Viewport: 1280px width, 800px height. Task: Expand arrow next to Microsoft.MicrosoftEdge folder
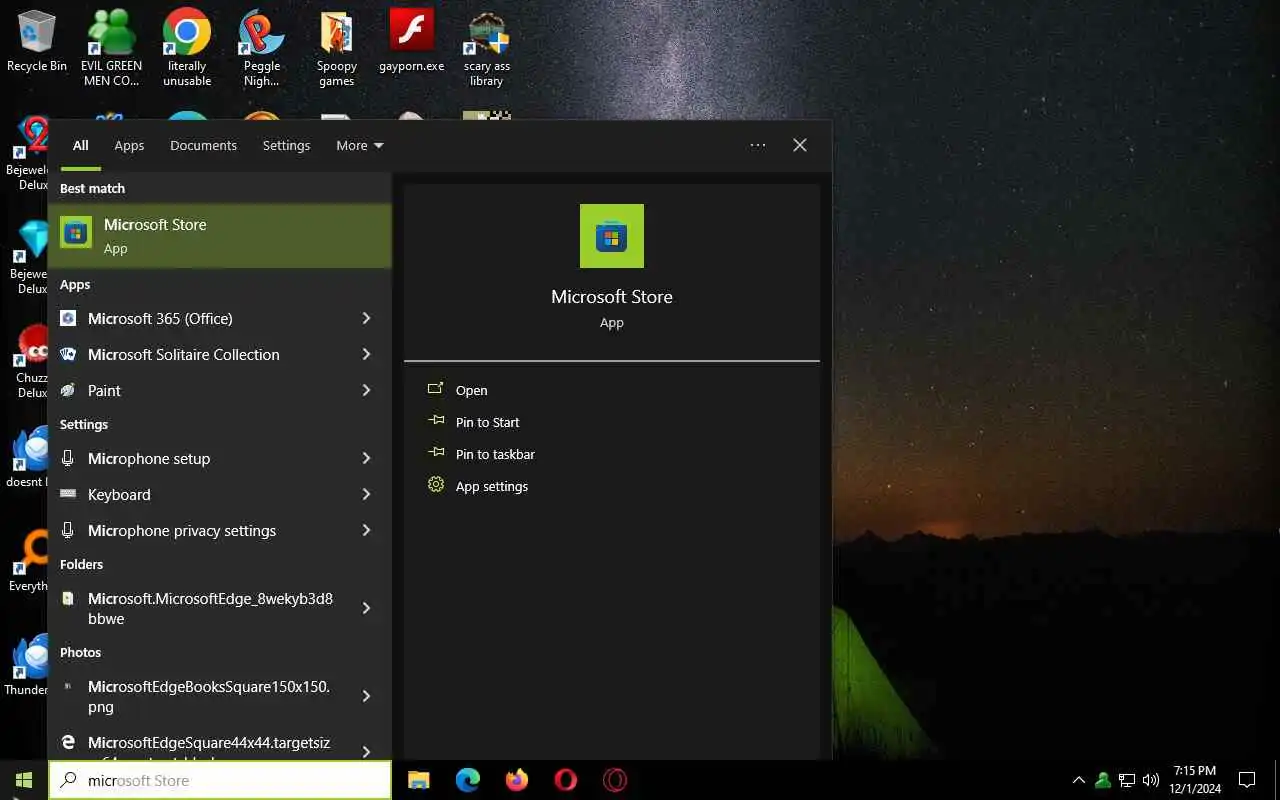367,608
